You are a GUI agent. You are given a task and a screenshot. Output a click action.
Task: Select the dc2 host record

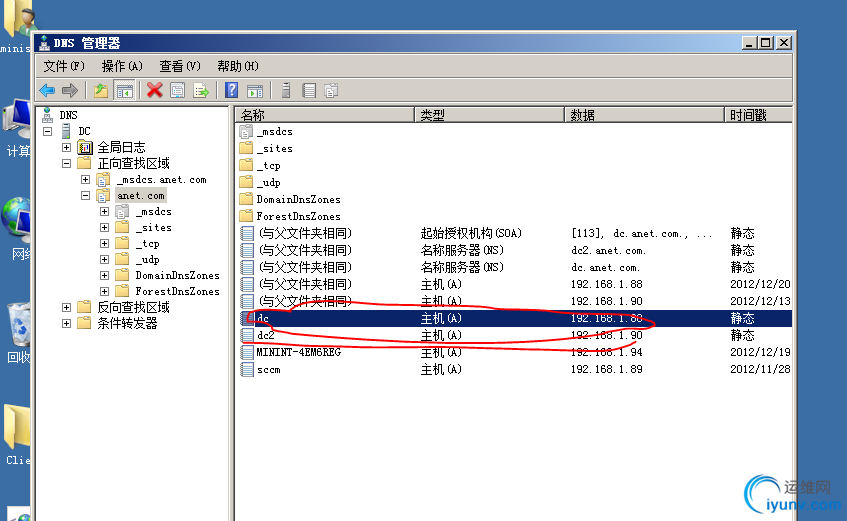pyautogui.click(x=515, y=335)
